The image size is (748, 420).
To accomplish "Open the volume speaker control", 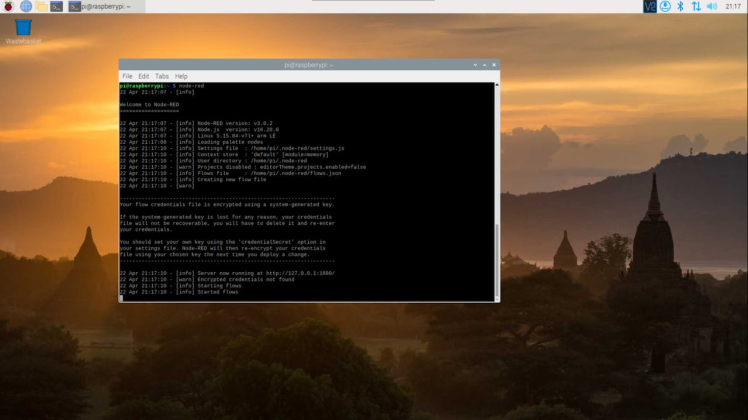I will [711, 6].
